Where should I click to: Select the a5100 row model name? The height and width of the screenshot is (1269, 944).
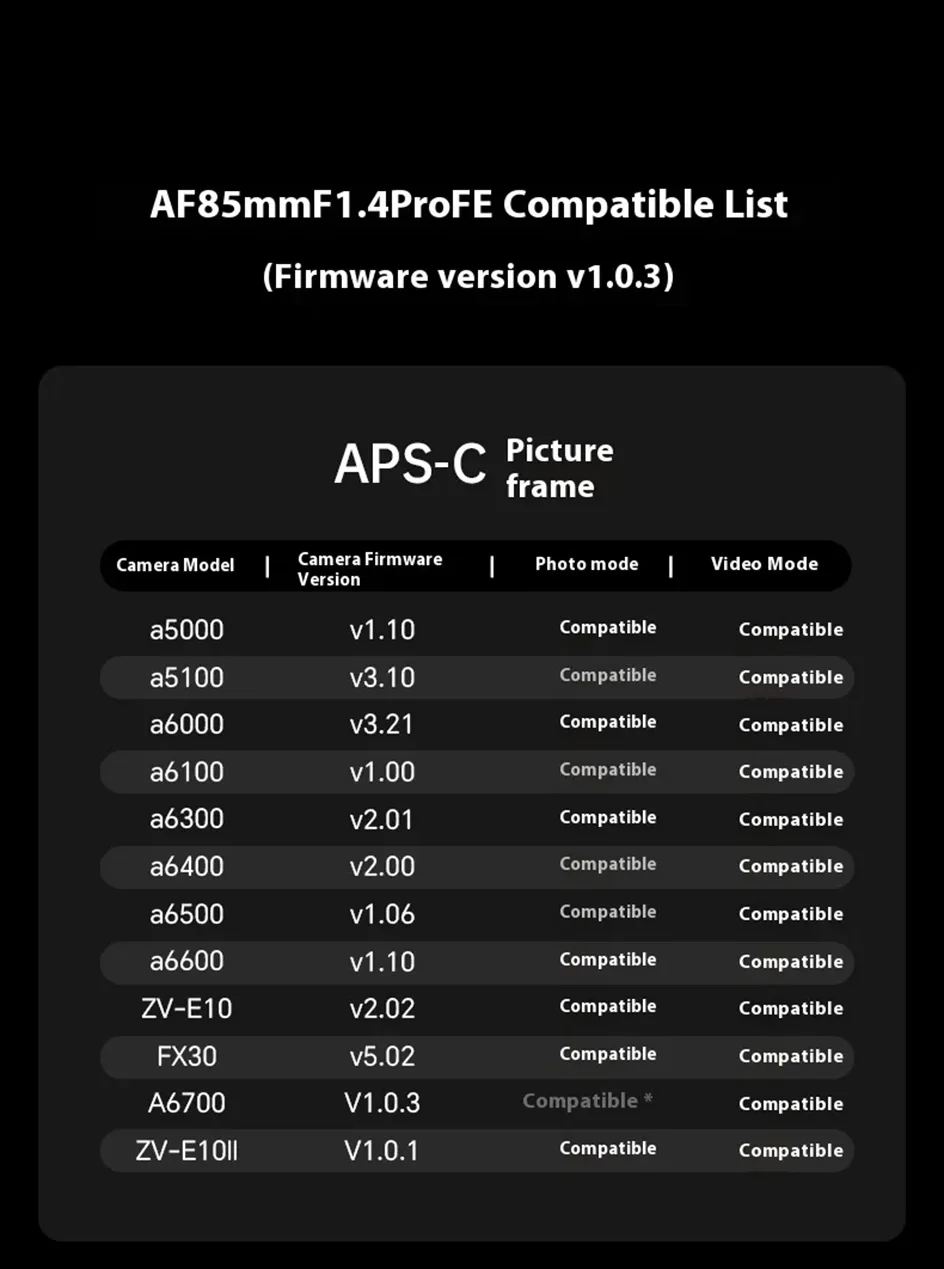(x=187, y=678)
